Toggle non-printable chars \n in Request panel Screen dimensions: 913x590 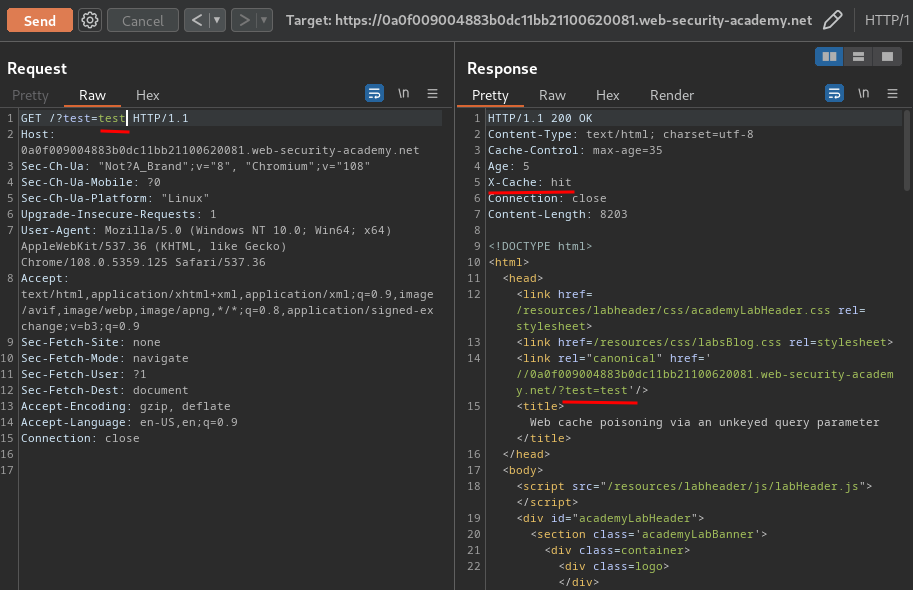[x=404, y=93]
